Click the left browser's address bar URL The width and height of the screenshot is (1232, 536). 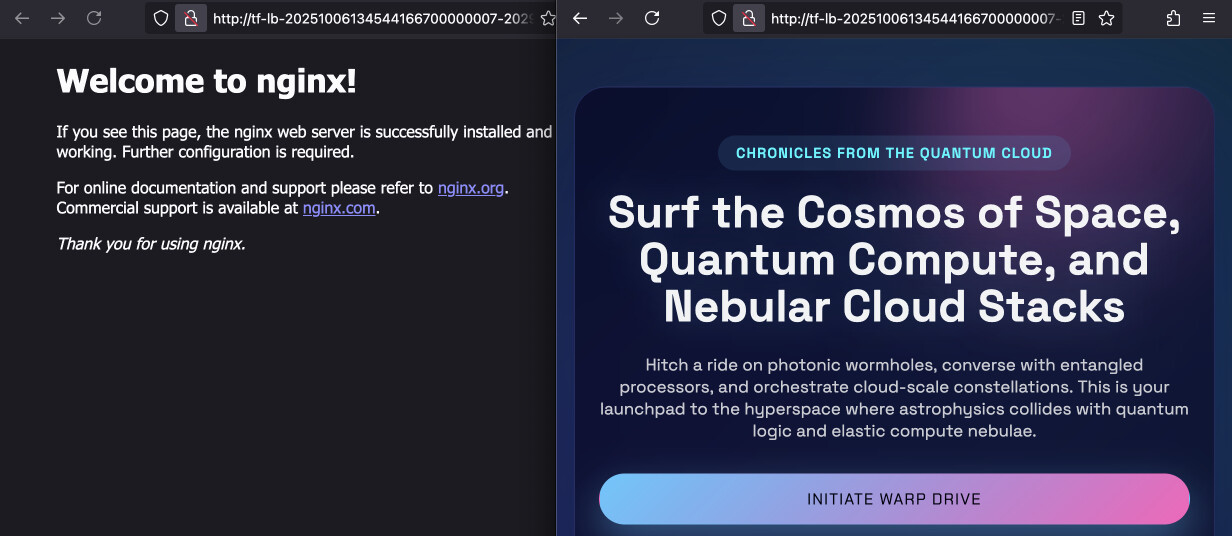[370, 18]
